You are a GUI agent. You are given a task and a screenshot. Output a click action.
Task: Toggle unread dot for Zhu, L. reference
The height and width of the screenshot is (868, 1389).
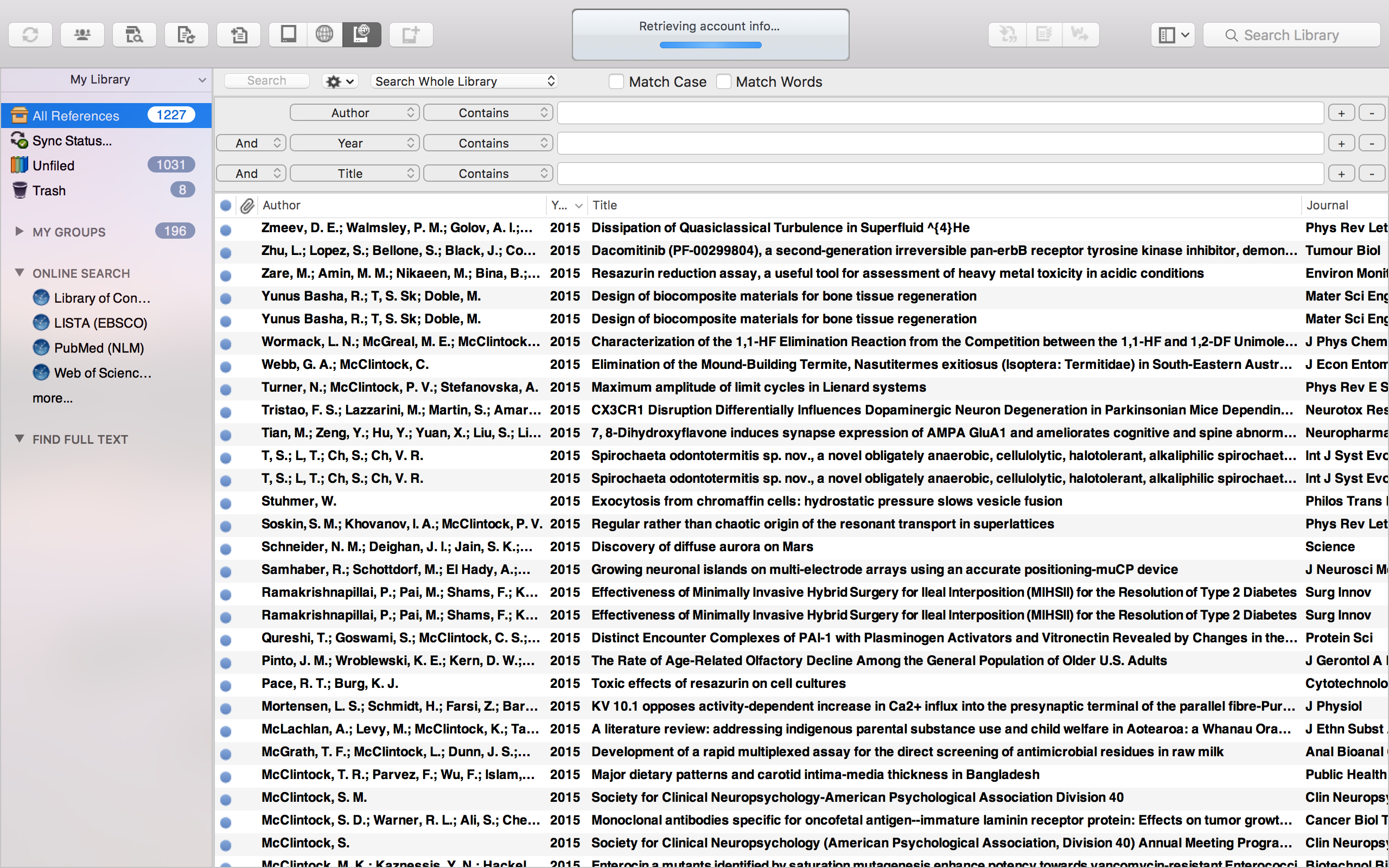pyautogui.click(x=226, y=253)
